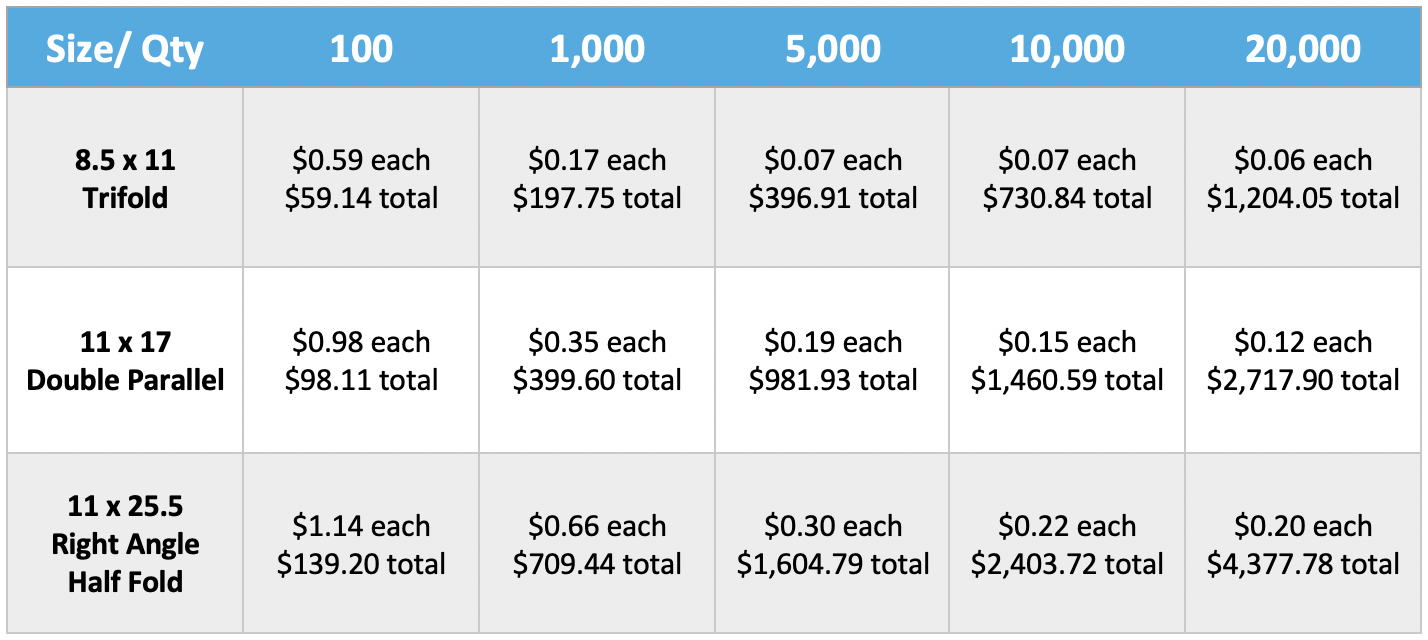Viewport: 1428px width, 640px height.
Task: Select the 100 quantity column header
Action: [361, 48]
